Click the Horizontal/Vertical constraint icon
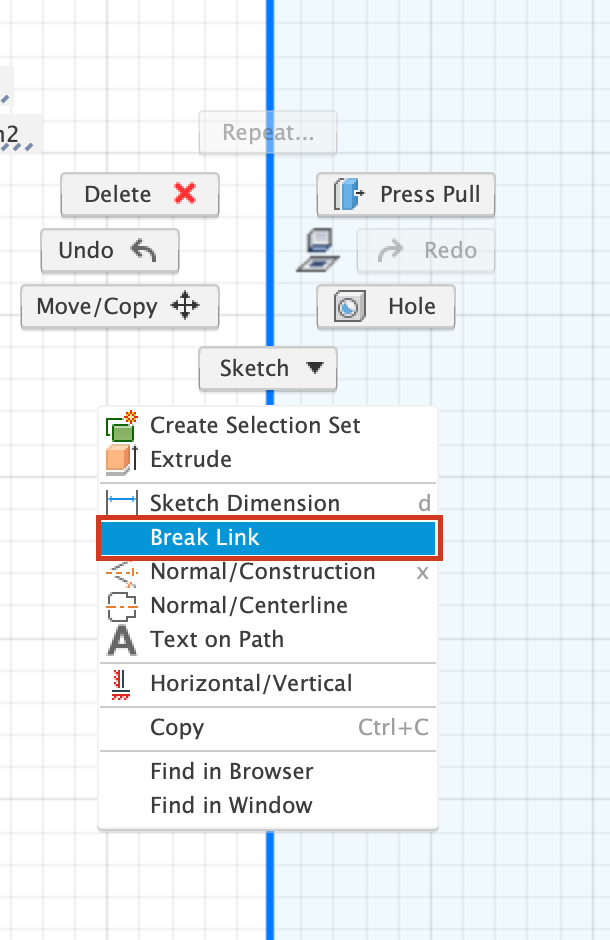The image size is (610, 940). (x=119, y=684)
